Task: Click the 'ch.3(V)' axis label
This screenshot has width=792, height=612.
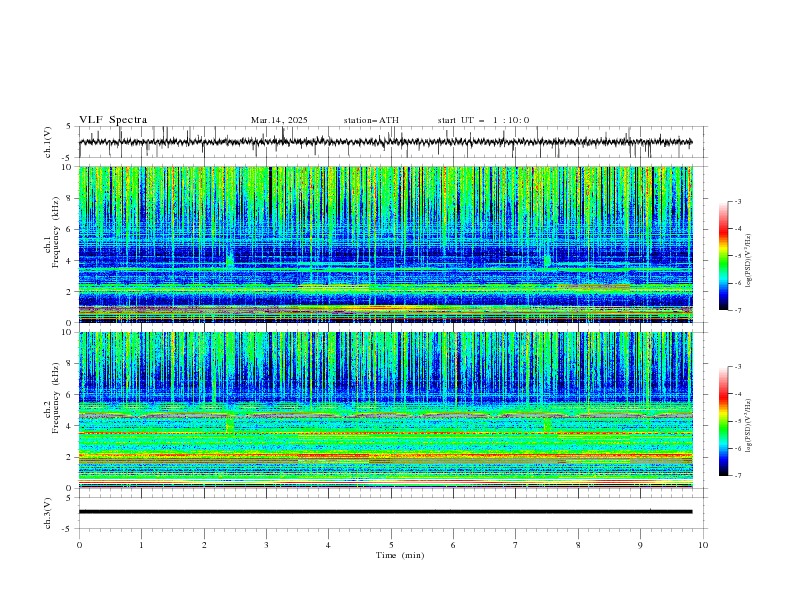Action: tap(48, 513)
